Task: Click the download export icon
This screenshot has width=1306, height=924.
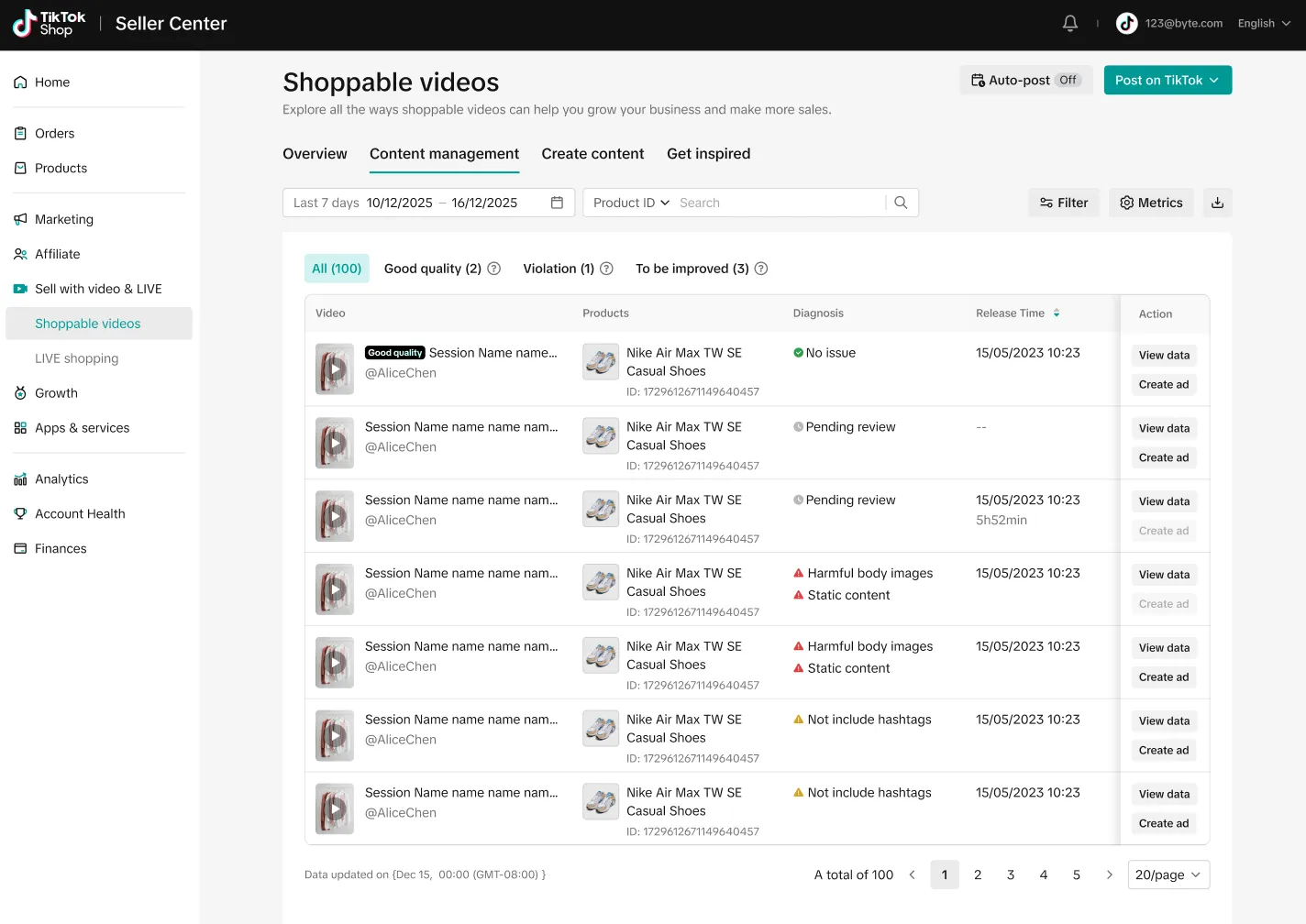Action: pyautogui.click(x=1217, y=203)
